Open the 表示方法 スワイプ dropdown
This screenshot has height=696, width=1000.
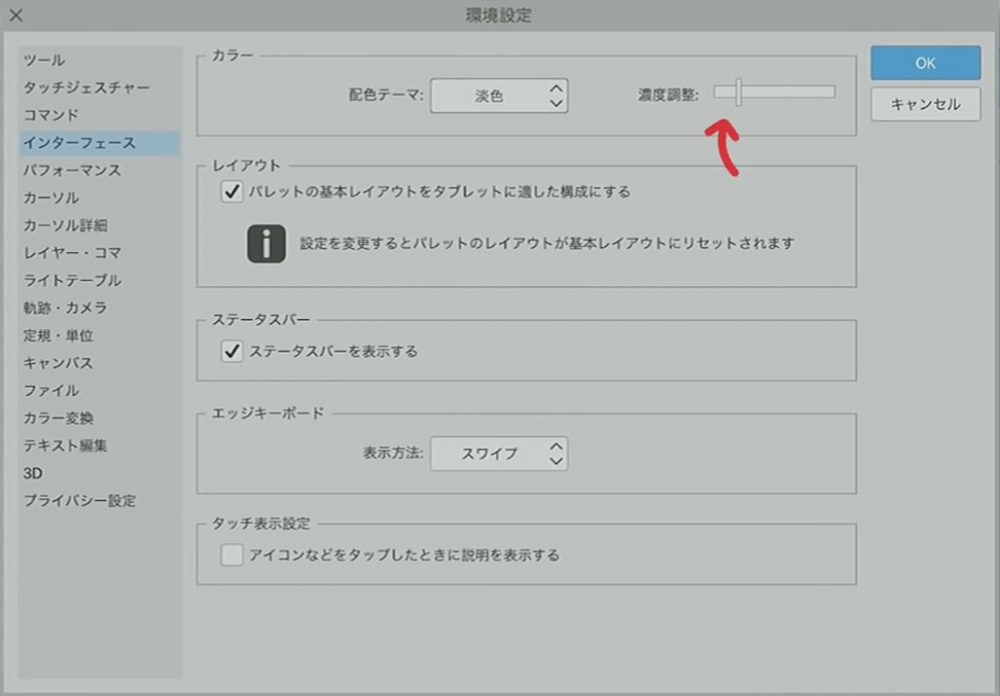tap(499, 453)
